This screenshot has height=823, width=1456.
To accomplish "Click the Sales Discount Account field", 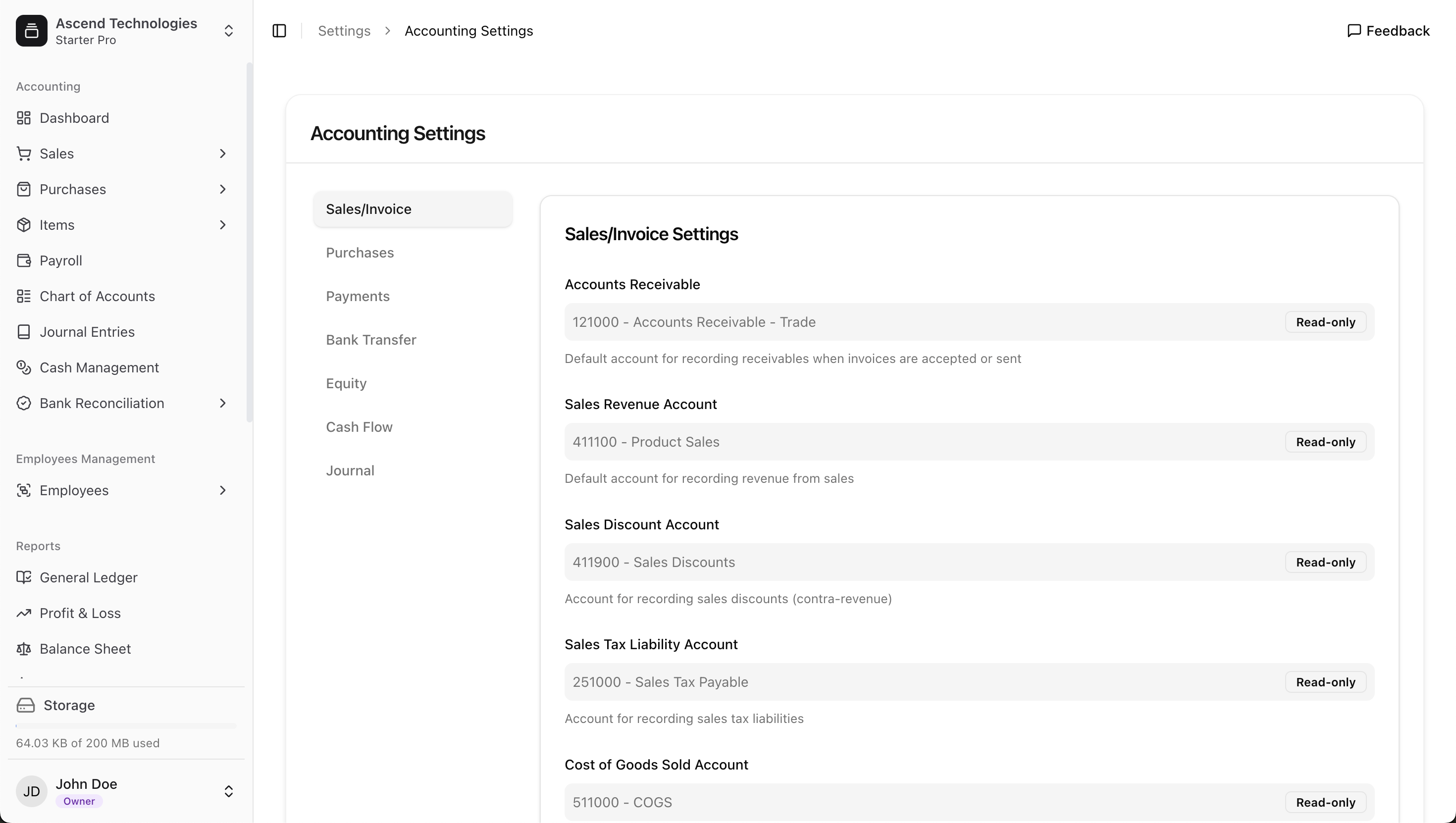I will 969,562.
